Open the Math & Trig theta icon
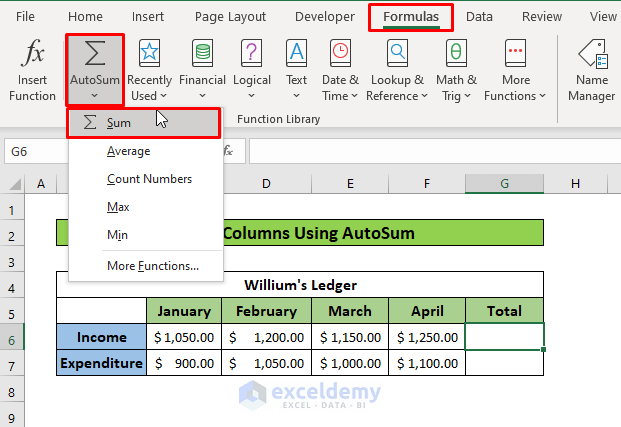This screenshot has height=427, width=621. point(456,53)
